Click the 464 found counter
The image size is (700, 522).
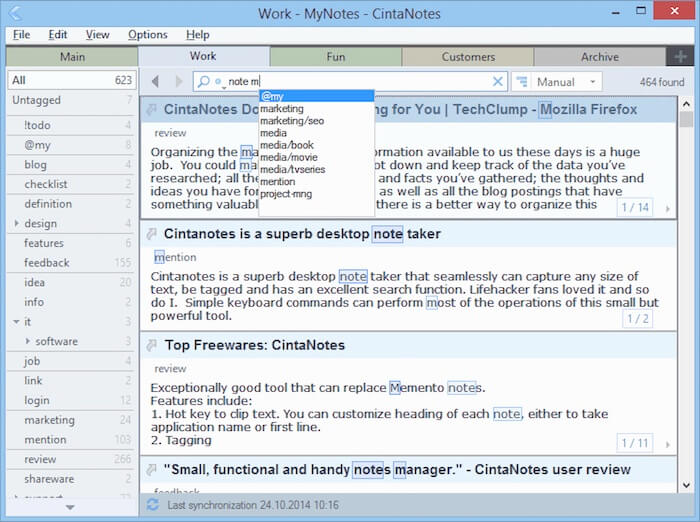click(662, 82)
